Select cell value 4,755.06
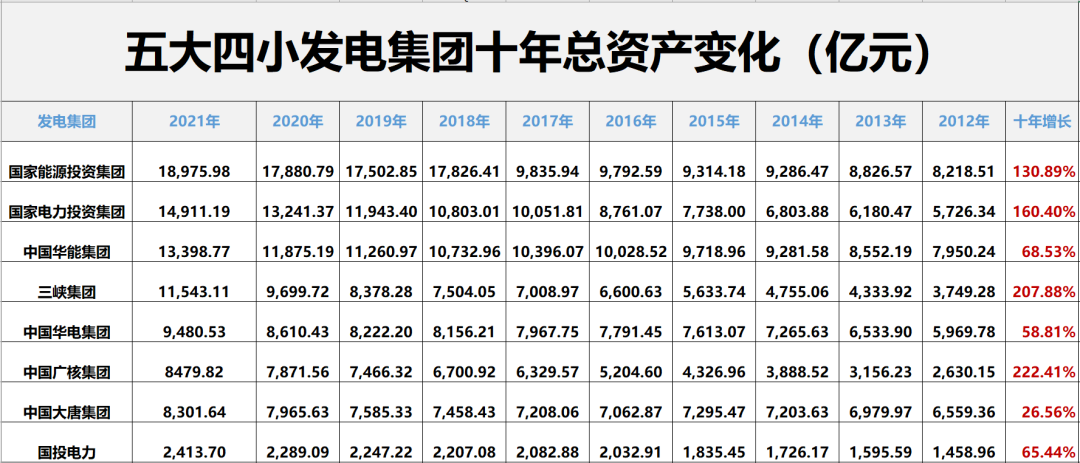The height and width of the screenshot is (463, 1080). pyautogui.click(x=798, y=291)
